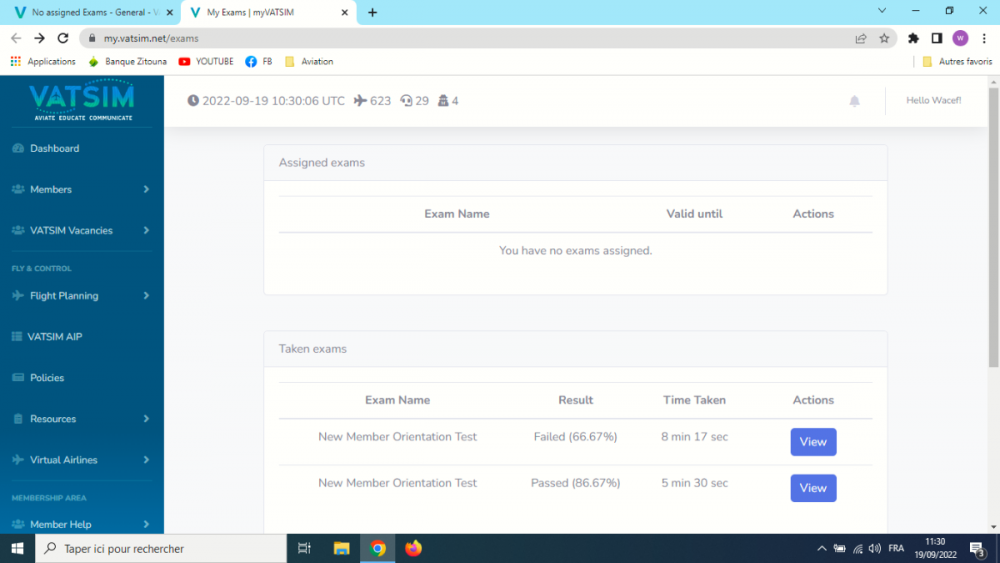This screenshot has height=563, width=1000.
Task: Click the VATSIM AIP book icon
Action: point(17,337)
